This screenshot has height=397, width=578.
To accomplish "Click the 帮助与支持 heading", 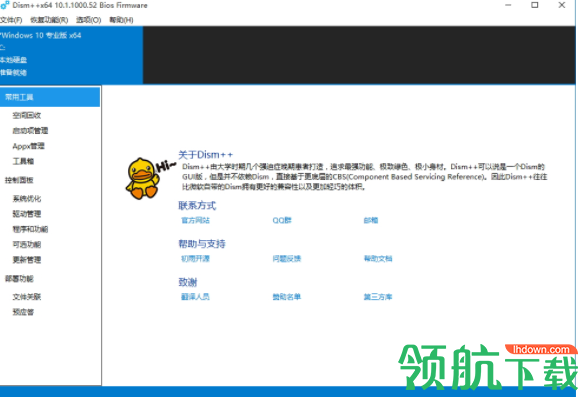I will point(202,244).
